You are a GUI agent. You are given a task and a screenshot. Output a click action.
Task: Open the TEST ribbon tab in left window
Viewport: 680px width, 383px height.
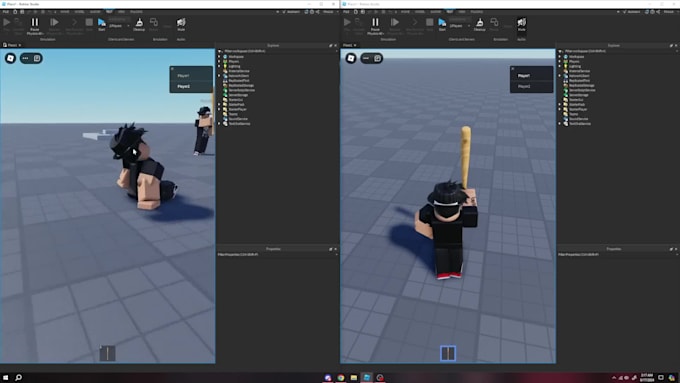(108, 12)
